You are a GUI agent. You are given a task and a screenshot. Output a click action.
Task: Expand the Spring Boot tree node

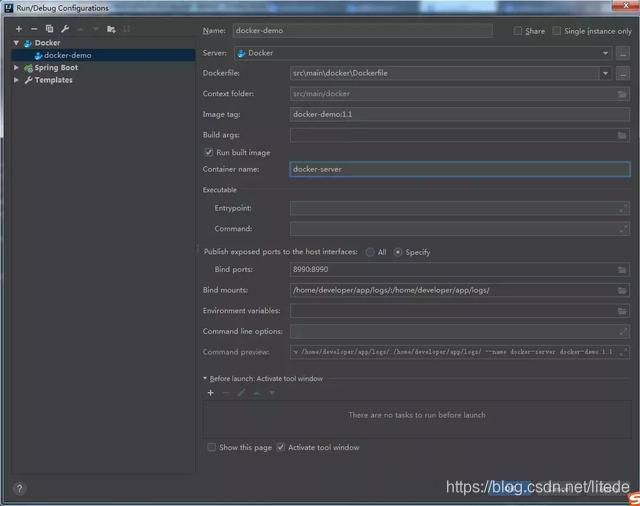tap(16, 68)
